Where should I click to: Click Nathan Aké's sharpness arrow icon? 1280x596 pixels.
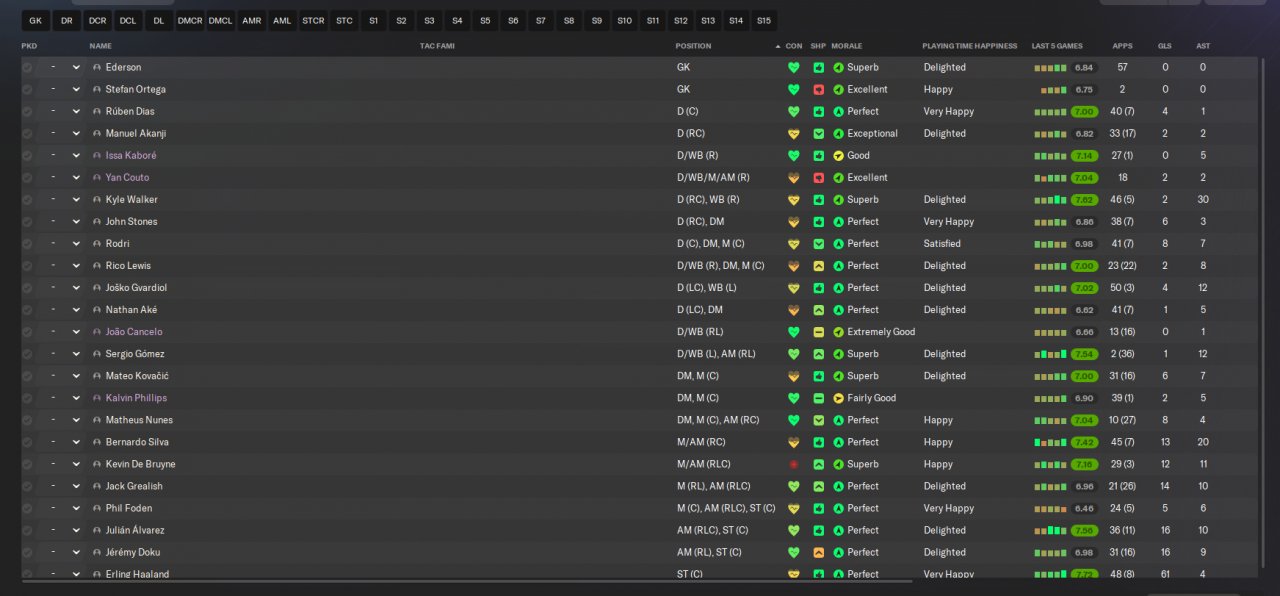coord(819,310)
